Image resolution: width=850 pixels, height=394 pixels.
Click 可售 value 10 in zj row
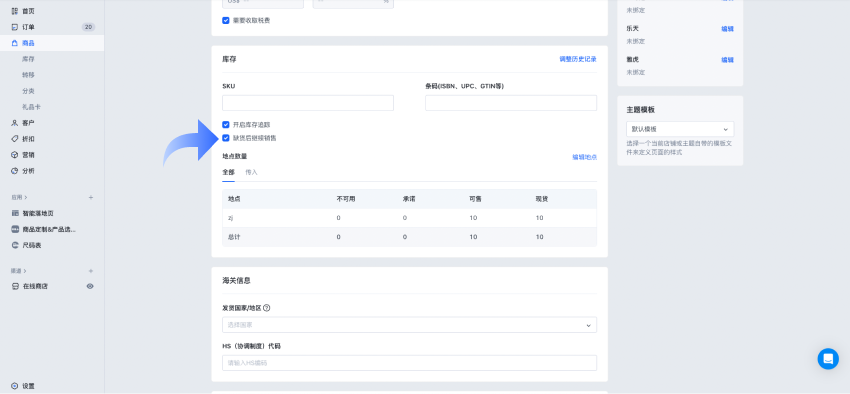473,218
